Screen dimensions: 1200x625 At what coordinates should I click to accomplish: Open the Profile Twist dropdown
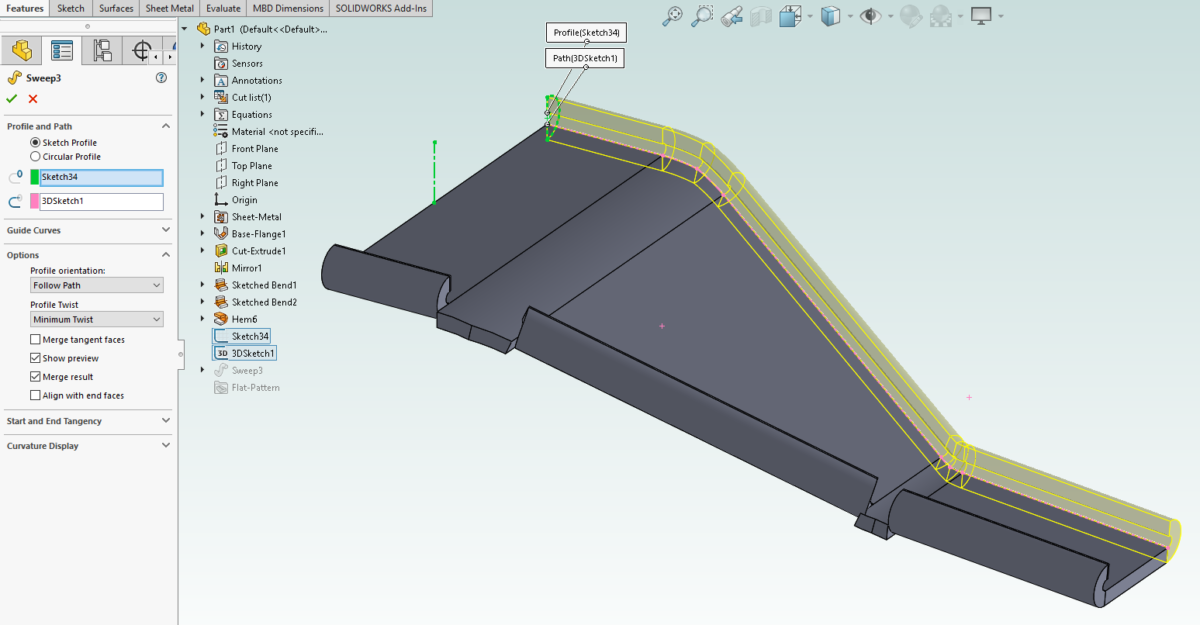[x=96, y=318]
